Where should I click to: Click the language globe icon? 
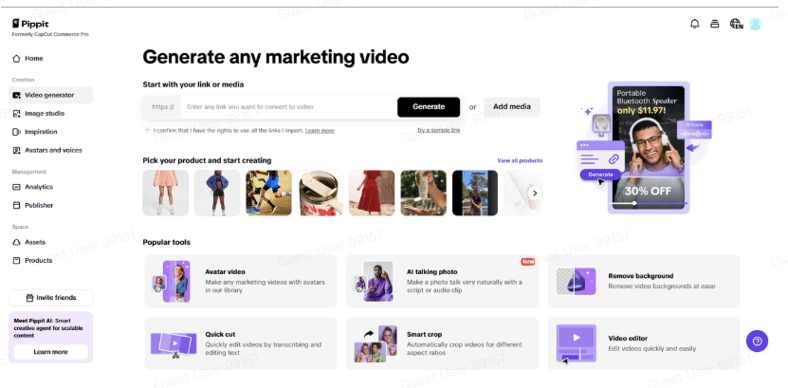tap(736, 24)
